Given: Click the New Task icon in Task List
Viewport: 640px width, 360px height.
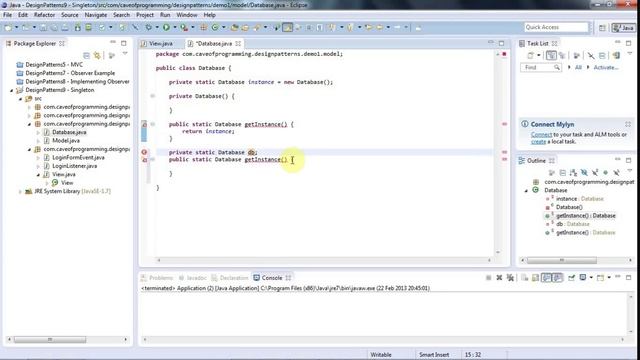Looking at the screenshot, I should coord(531,56).
